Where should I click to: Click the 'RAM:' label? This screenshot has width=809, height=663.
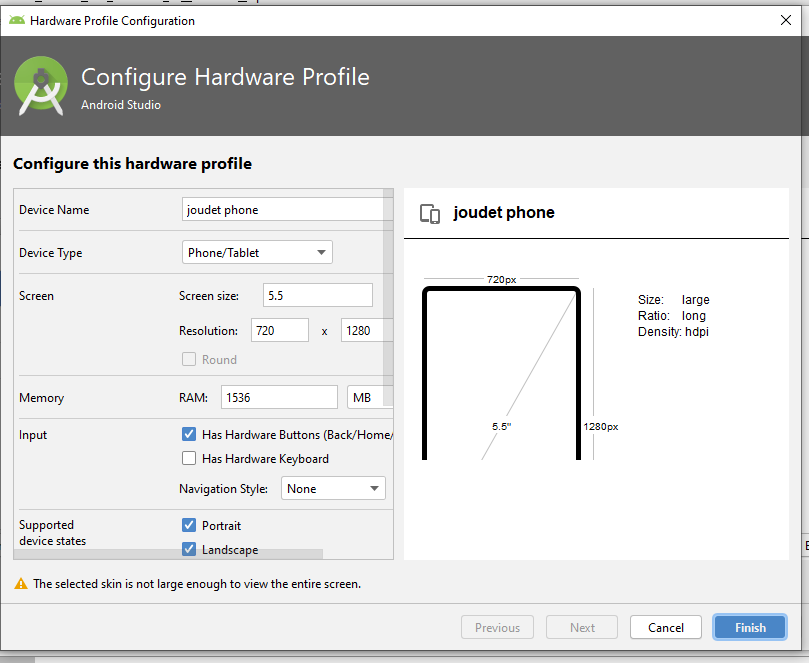pyautogui.click(x=193, y=397)
